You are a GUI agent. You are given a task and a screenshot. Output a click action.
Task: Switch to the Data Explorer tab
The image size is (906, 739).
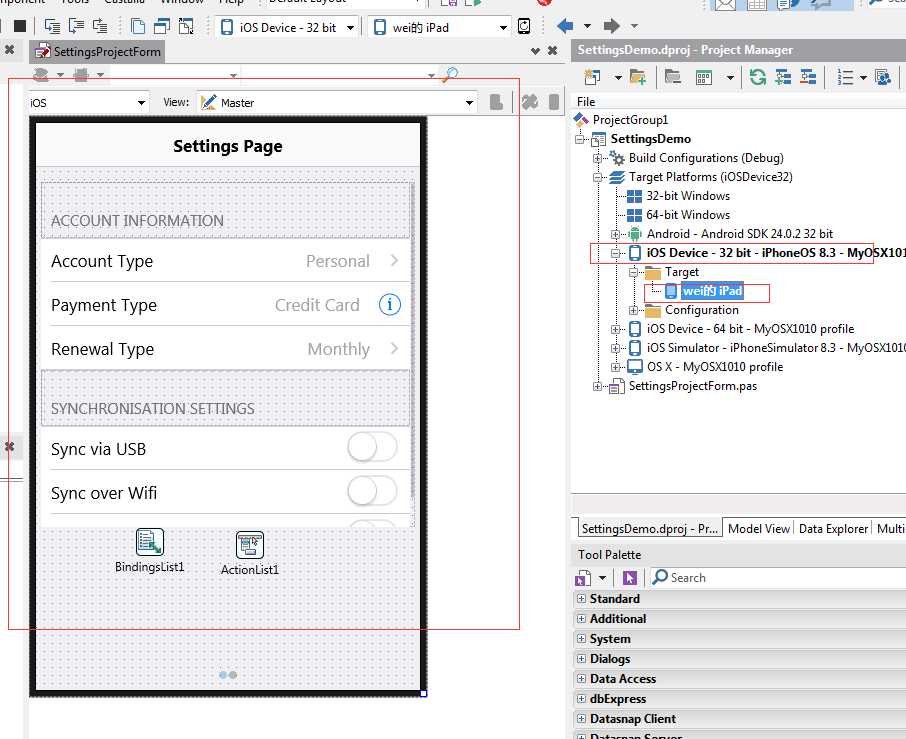pyautogui.click(x=833, y=529)
